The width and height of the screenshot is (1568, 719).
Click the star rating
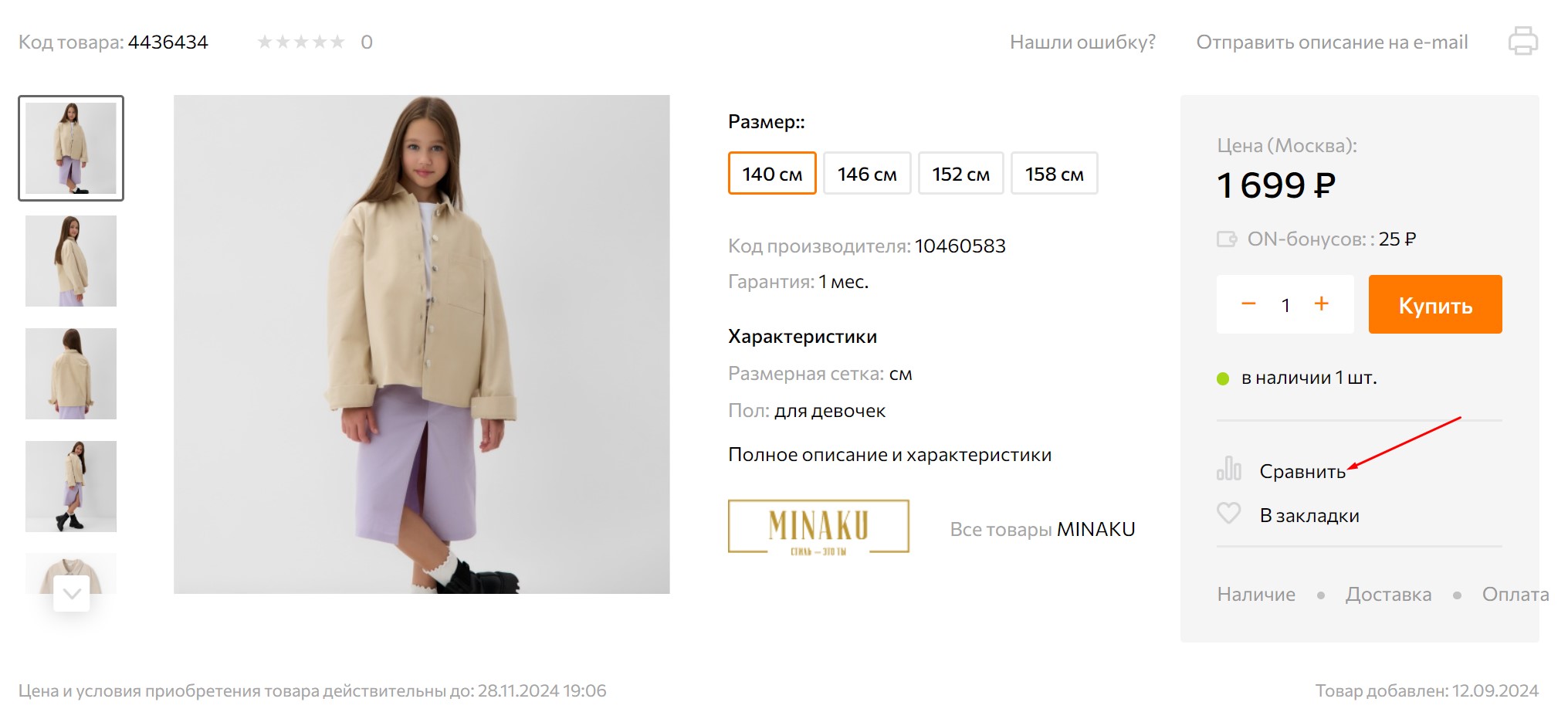[x=300, y=42]
